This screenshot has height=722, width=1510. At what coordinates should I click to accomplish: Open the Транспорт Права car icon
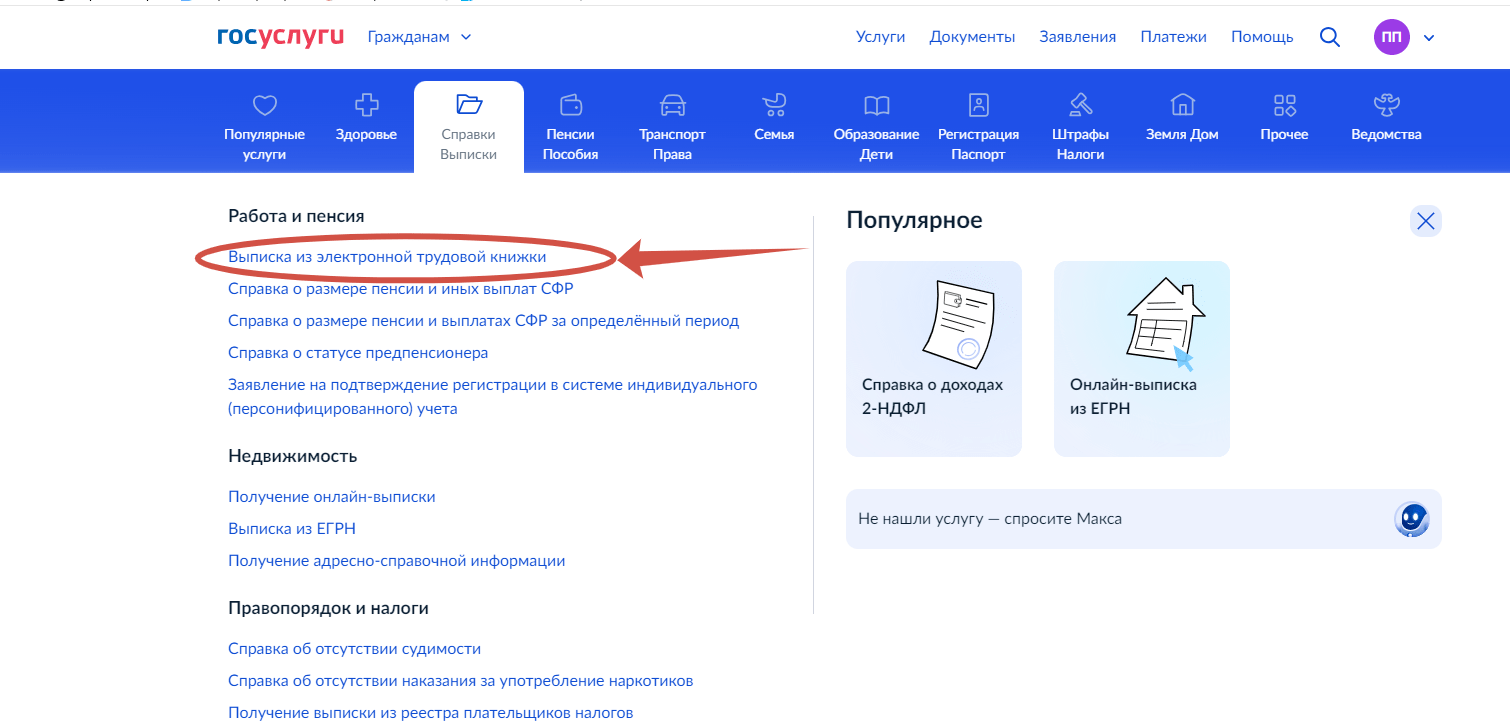672,104
